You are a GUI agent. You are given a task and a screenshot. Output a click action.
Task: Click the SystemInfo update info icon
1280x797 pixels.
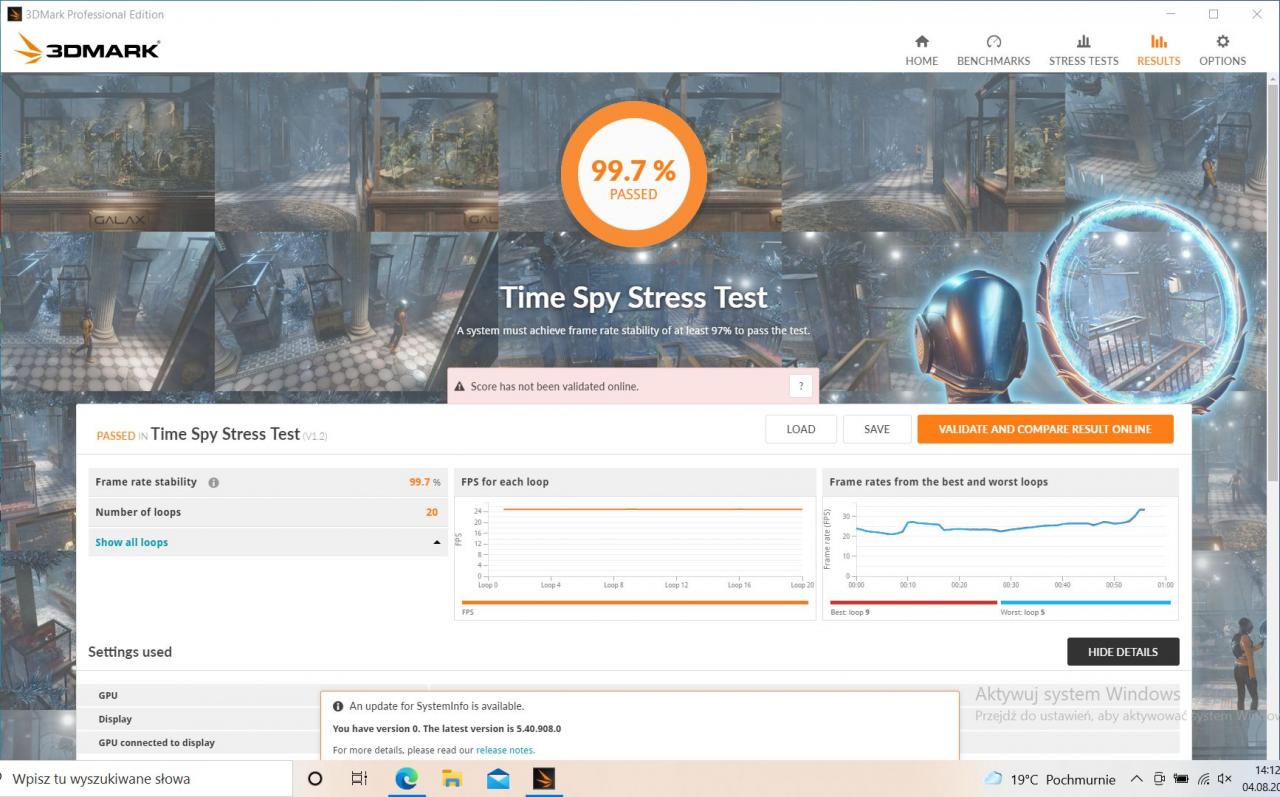pos(338,706)
